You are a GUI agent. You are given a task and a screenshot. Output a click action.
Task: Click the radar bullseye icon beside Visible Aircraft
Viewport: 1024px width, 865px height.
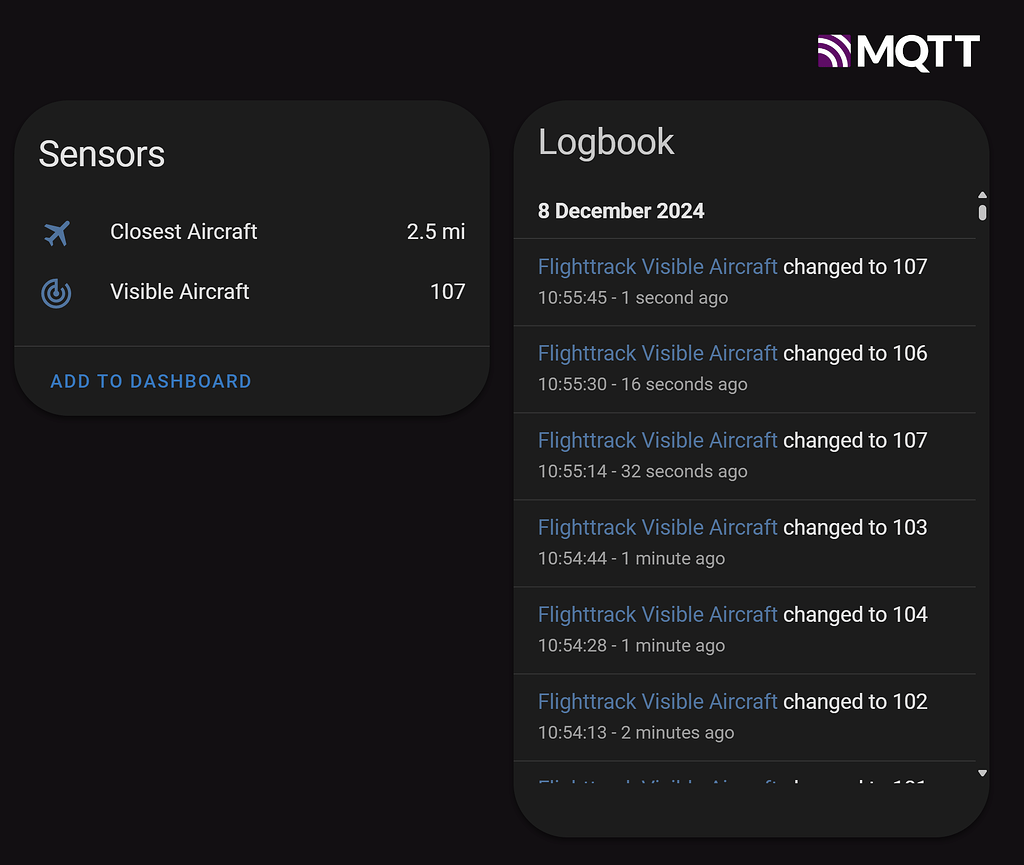click(57, 291)
